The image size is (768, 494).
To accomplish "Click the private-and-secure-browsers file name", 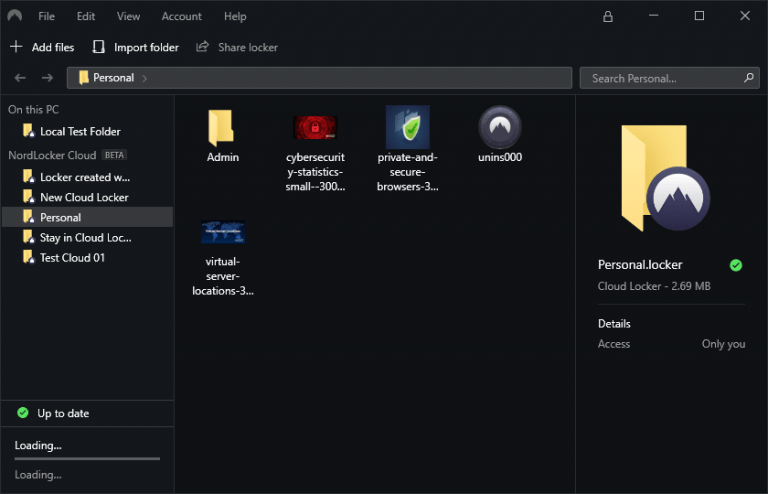I will tap(408, 172).
